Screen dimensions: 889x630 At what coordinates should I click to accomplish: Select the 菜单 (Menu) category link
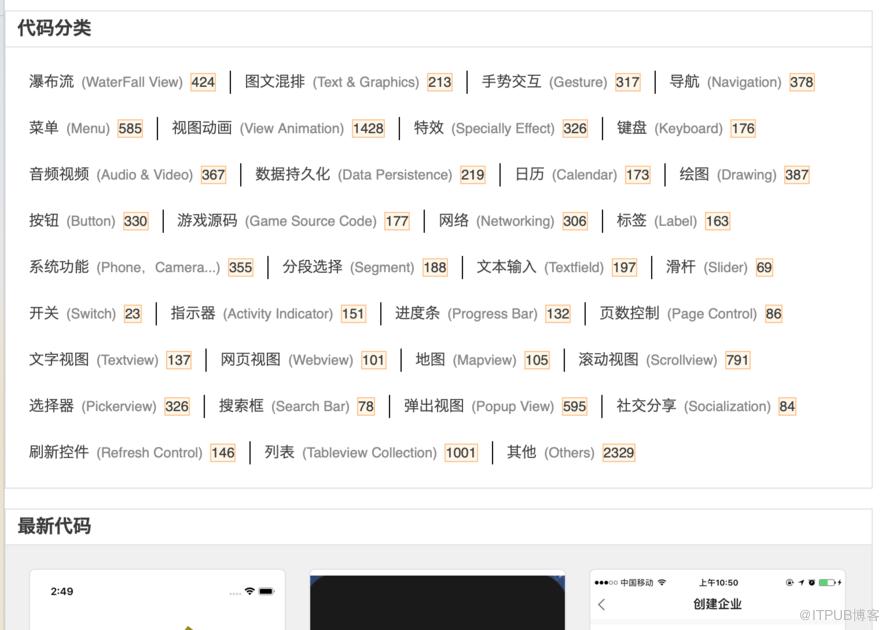[69, 128]
